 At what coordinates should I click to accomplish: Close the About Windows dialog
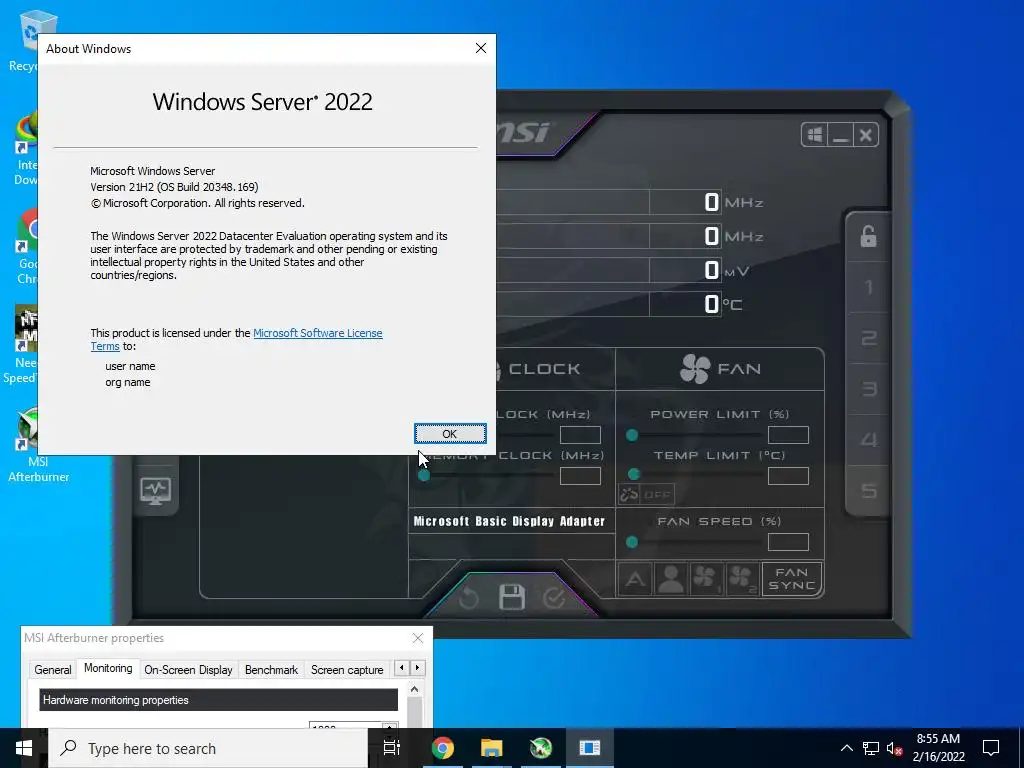tap(481, 48)
